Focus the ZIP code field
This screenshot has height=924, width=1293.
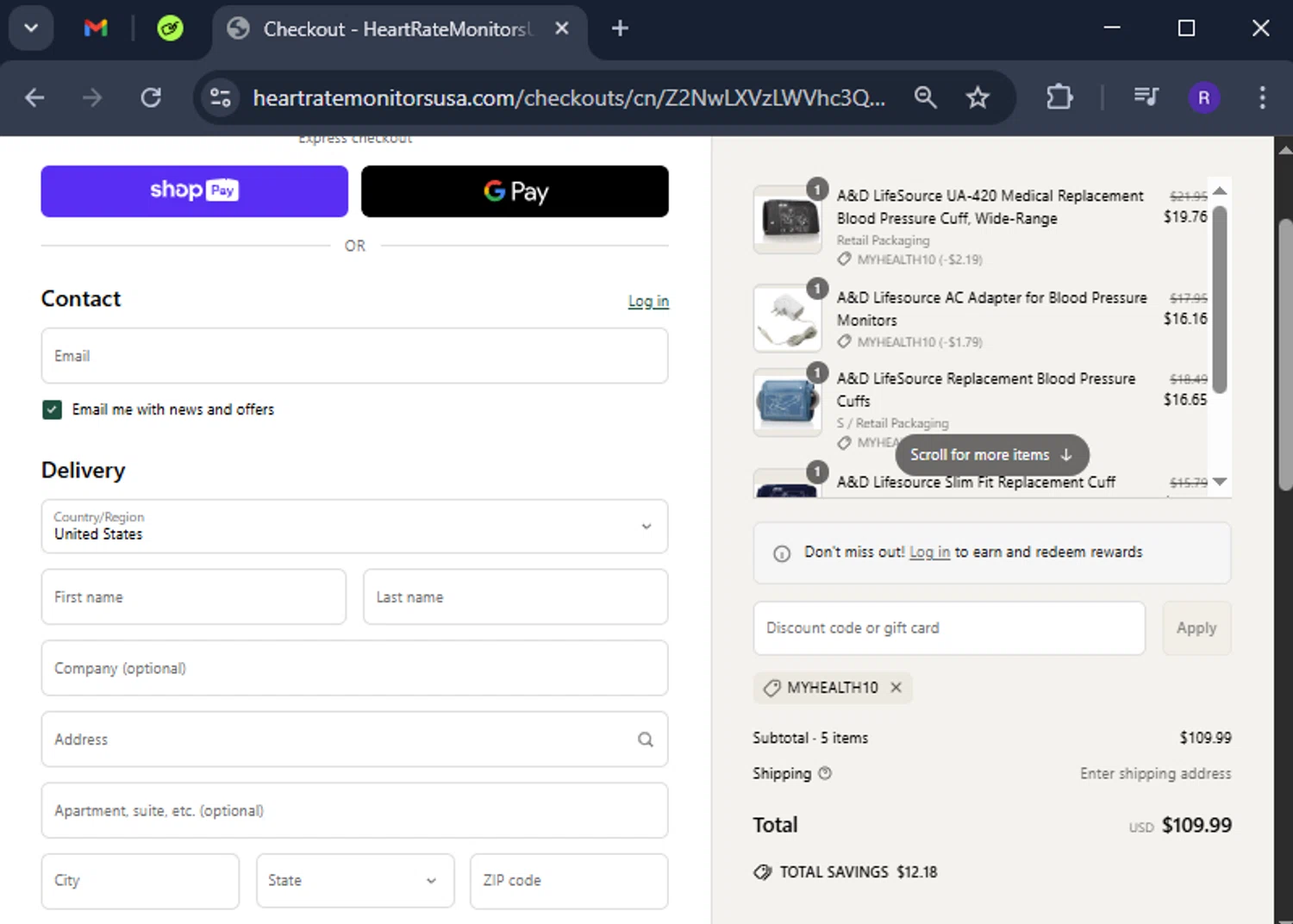pos(569,881)
